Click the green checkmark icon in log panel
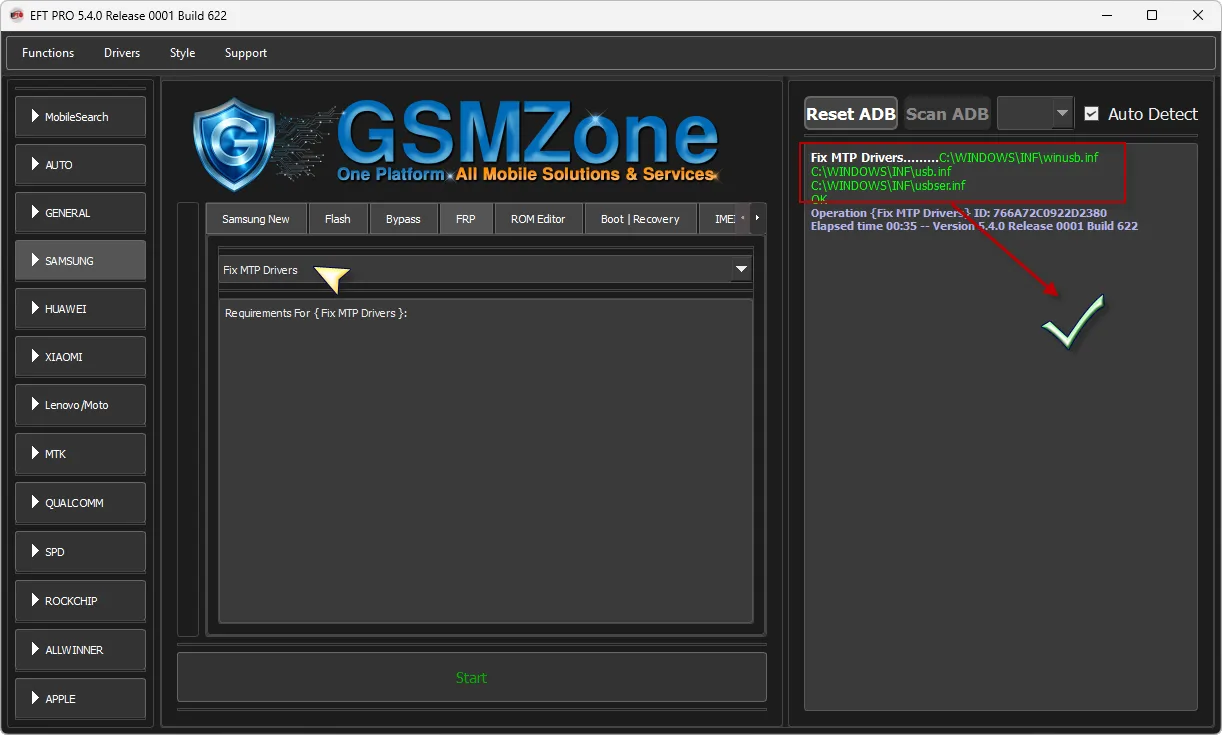The image size is (1222, 735). tap(1073, 322)
